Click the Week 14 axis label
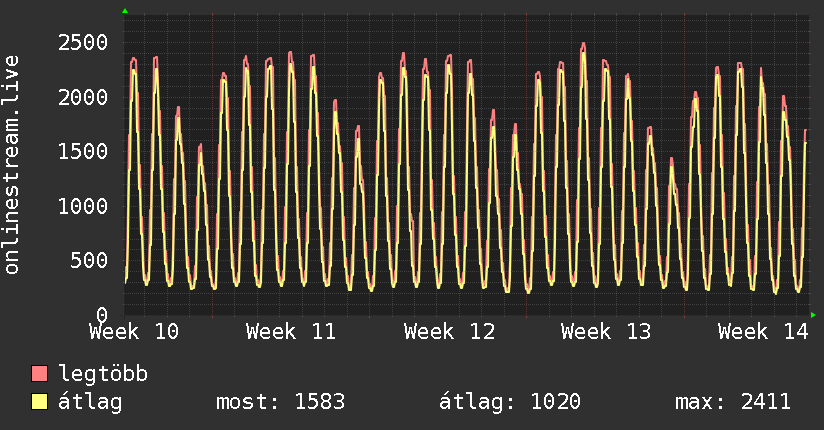Image resolution: width=824 pixels, height=430 pixels. (763, 332)
